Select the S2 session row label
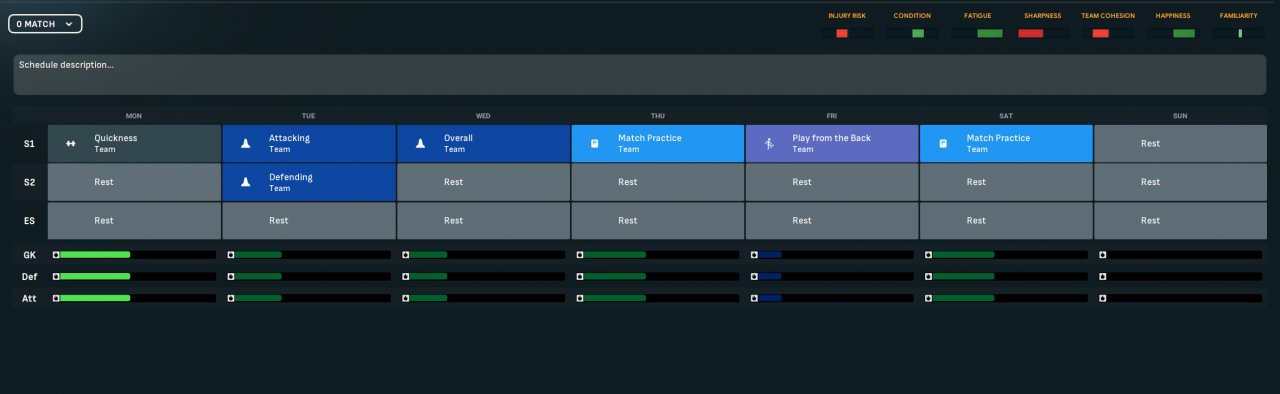The height and width of the screenshot is (394, 1280). click(29, 183)
